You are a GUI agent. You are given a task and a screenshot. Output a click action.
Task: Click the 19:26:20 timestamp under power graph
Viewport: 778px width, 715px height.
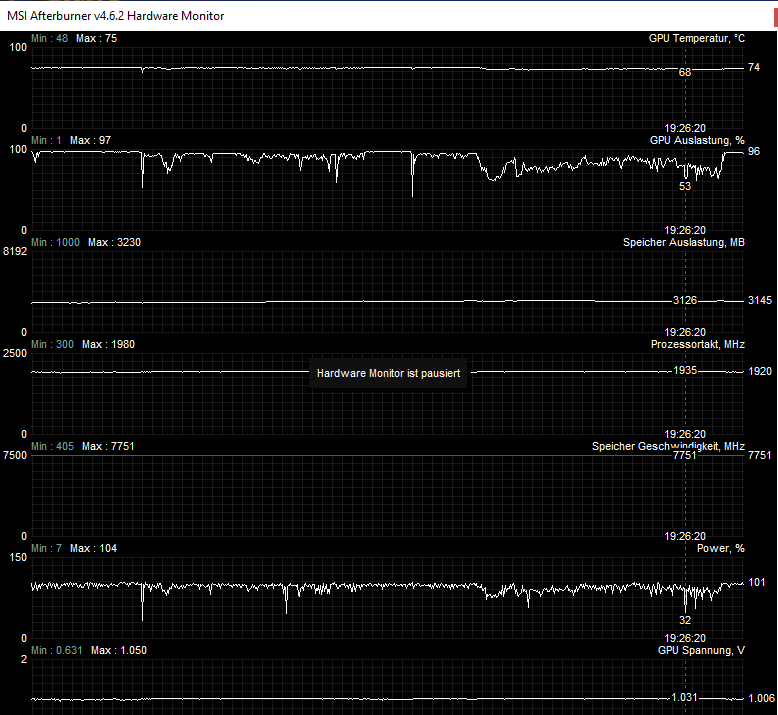click(685, 638)
